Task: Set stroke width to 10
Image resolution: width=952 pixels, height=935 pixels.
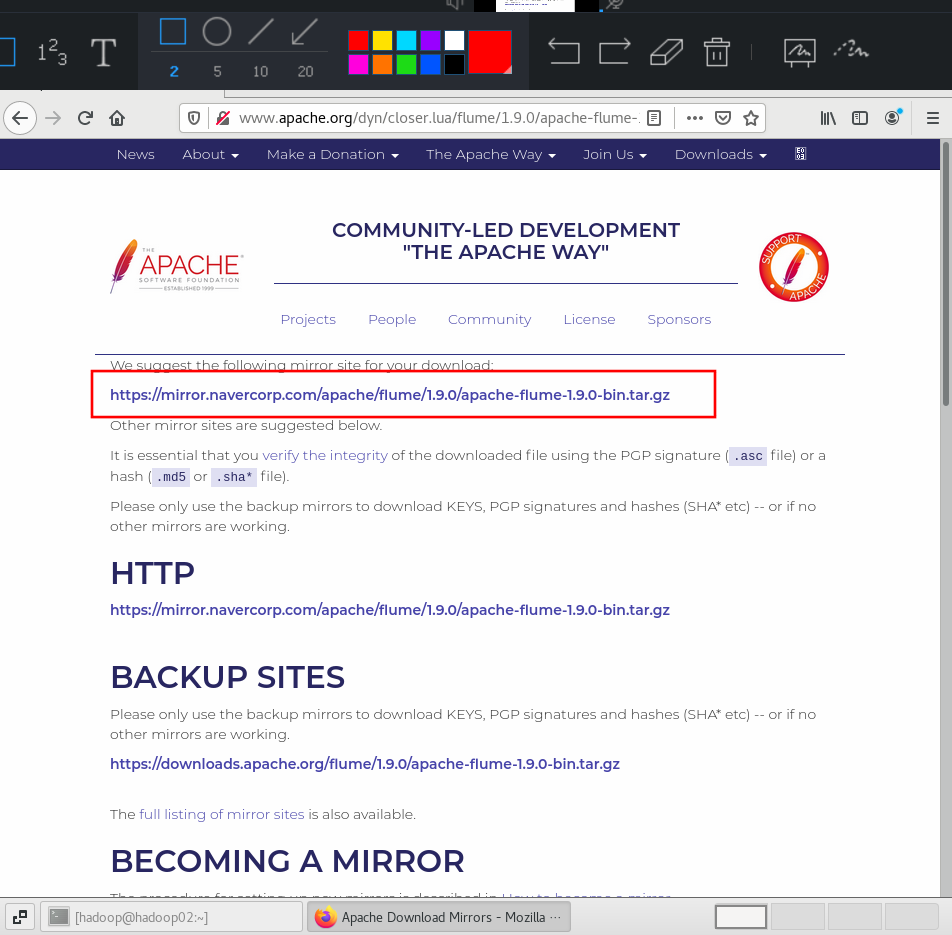Action: coord(260,72)
